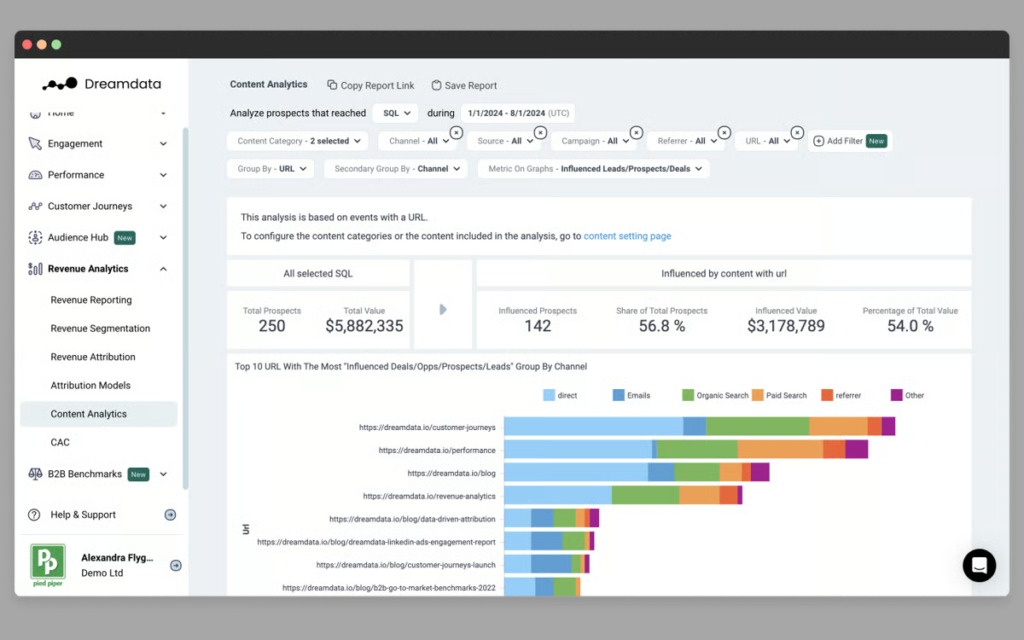Click the dreamdata.io/revenue-analytics URL label
The image size is (1024, 640).
pos(429,496)
